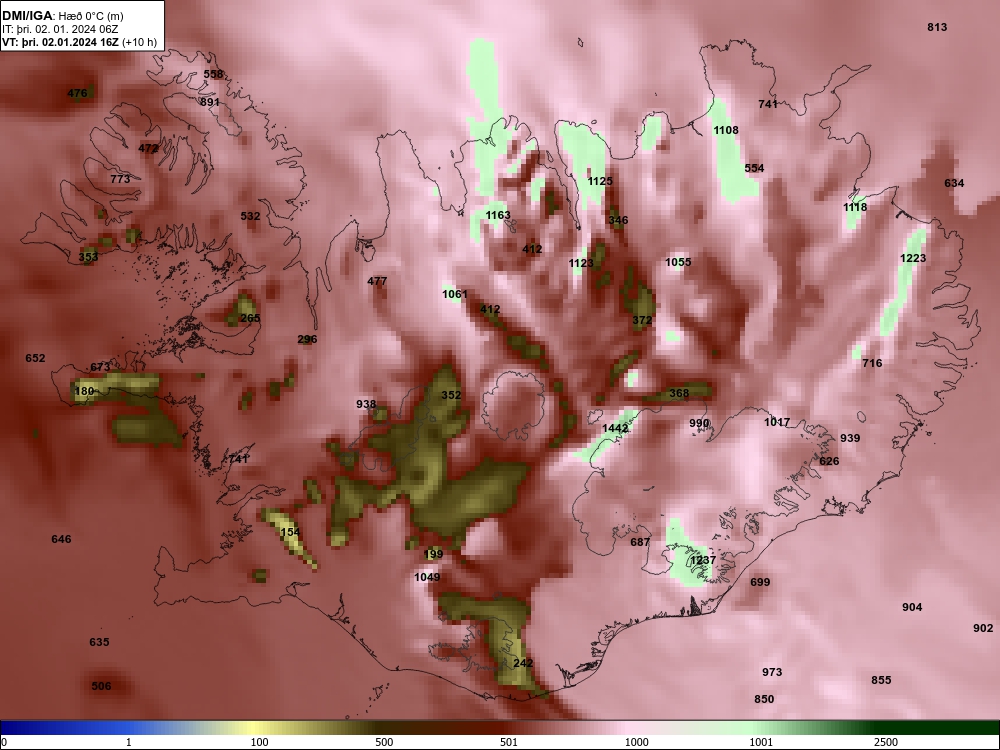Click the 1118 value
Image resolution: width=1000 pixels, height=750 pixels.
pyautogui.click(x=855, y=207)
